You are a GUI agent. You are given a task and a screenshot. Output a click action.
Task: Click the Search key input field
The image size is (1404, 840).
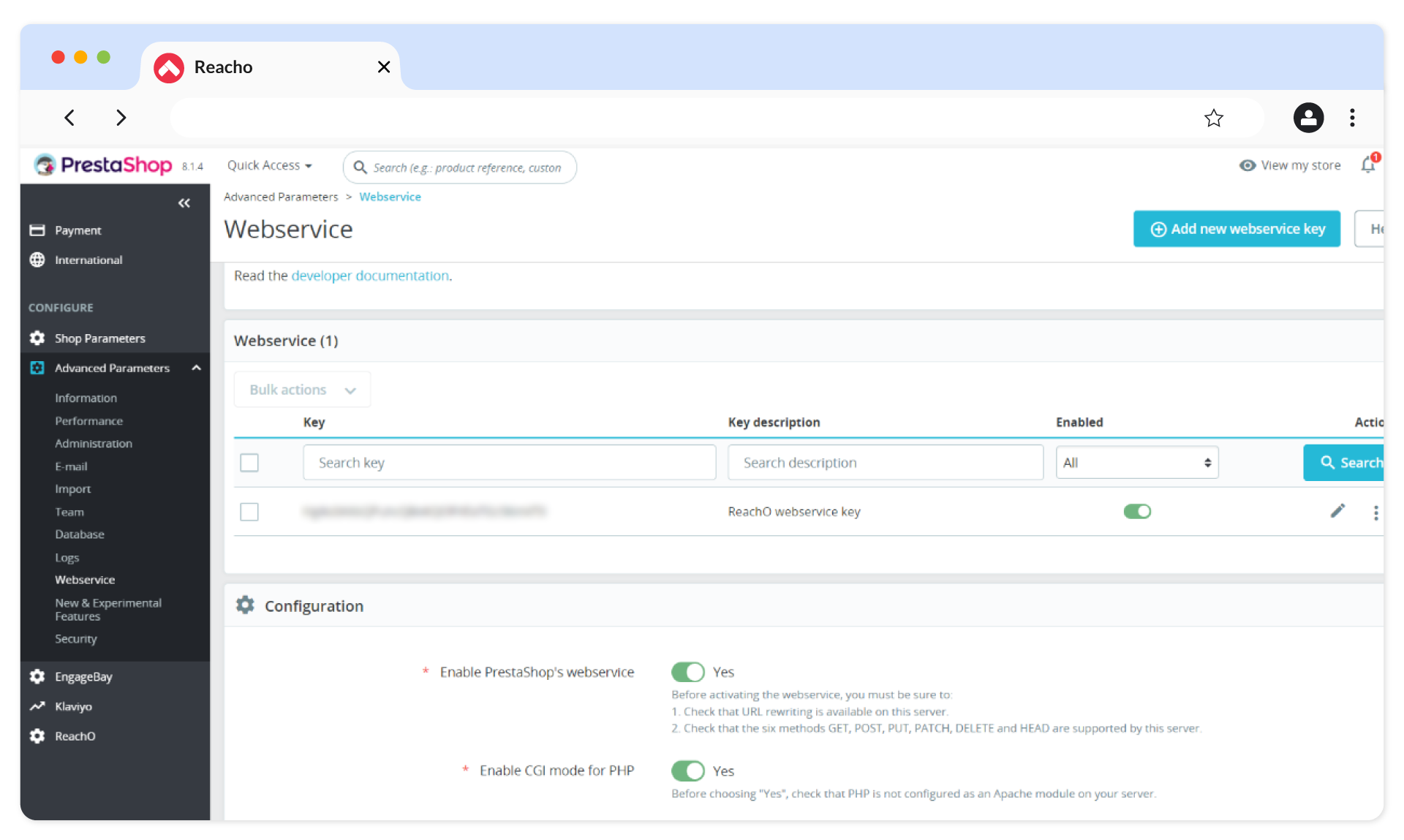click(509, 463)
